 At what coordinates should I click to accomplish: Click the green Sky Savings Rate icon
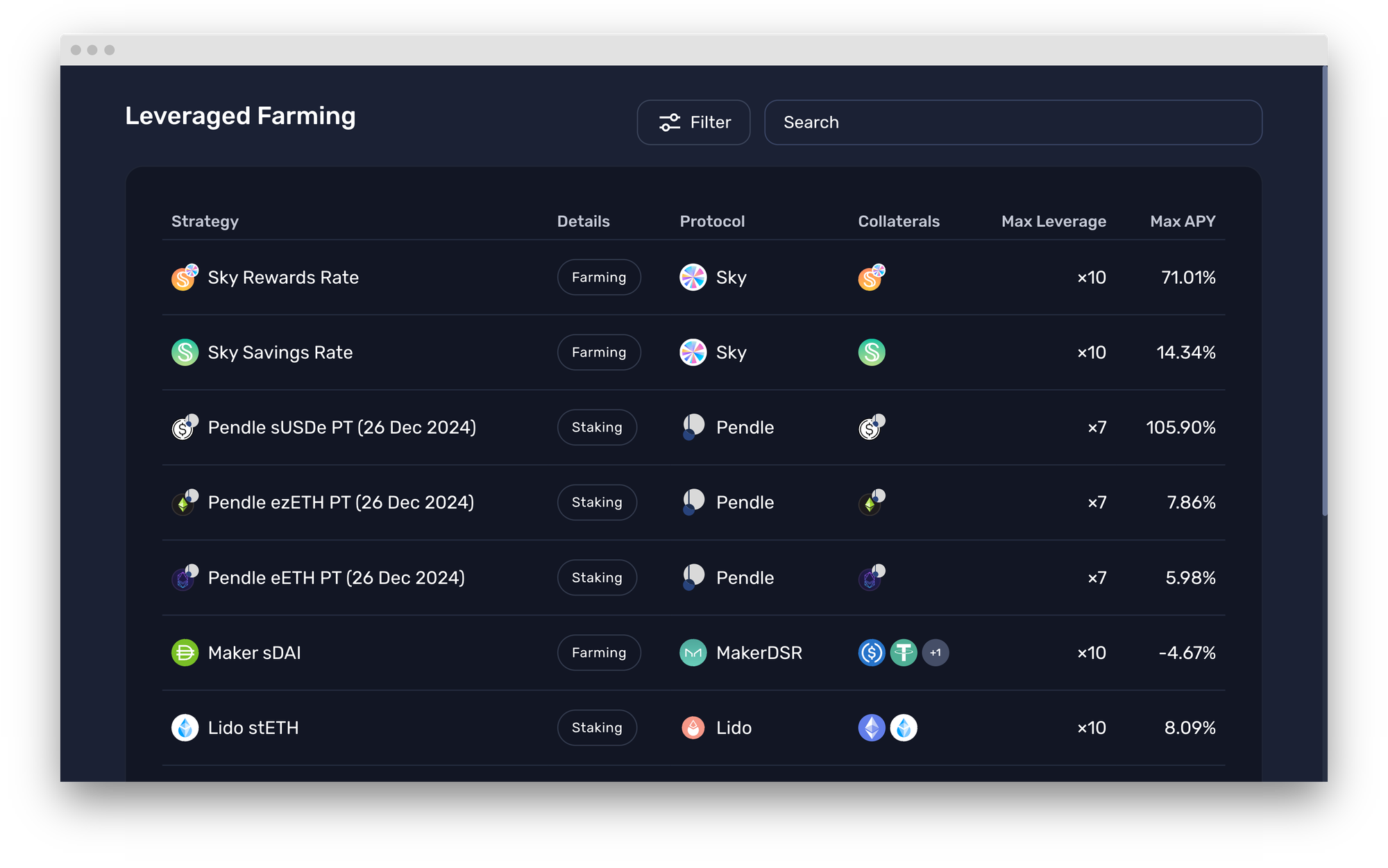[x=185, y=352]
